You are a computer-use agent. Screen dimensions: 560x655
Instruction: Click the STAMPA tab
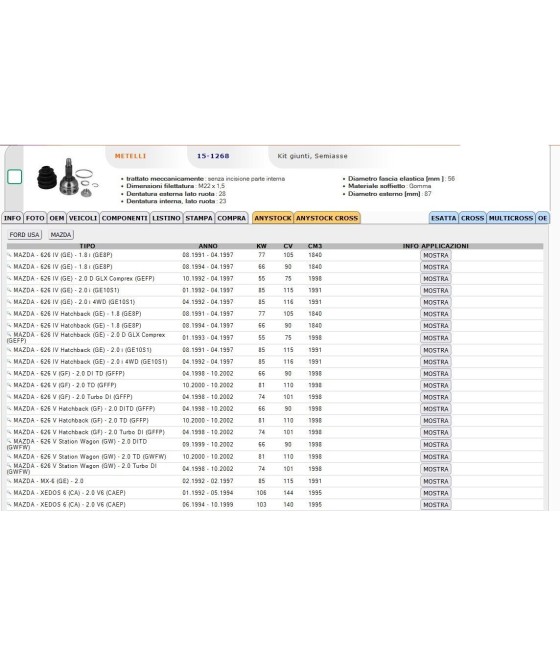(199, 218)
